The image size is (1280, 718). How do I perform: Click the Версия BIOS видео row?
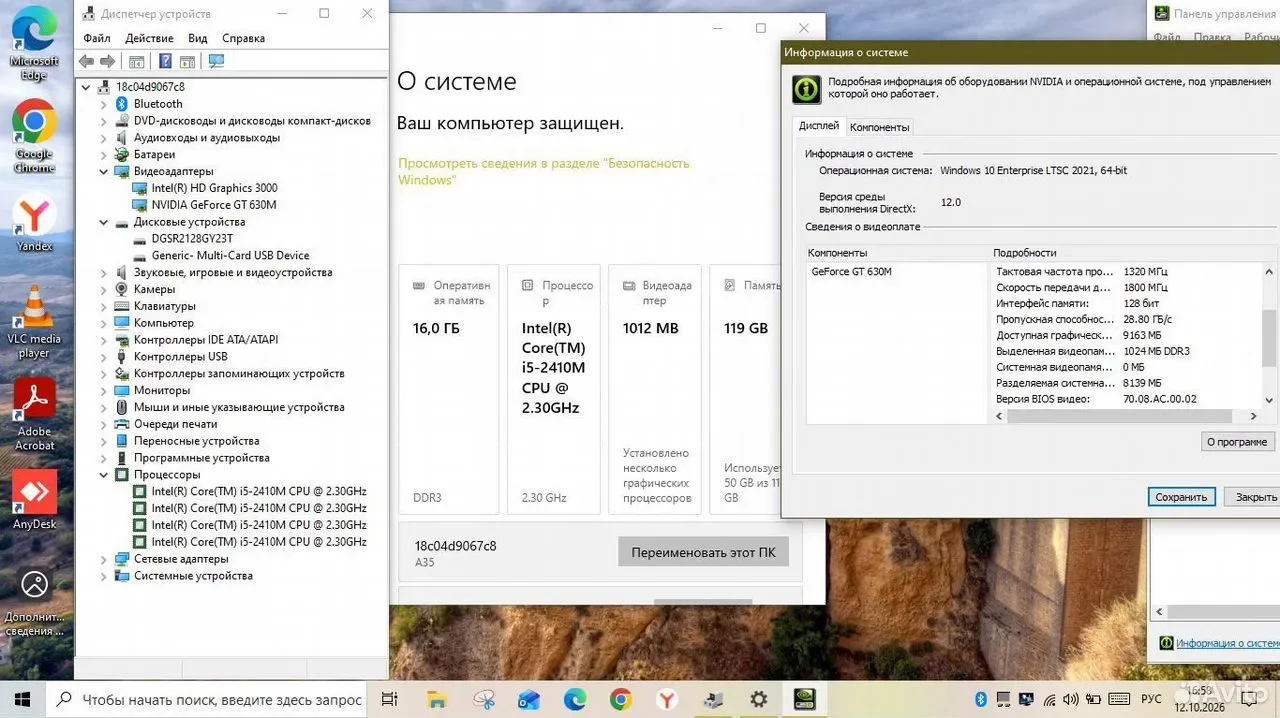[1126, 399]
